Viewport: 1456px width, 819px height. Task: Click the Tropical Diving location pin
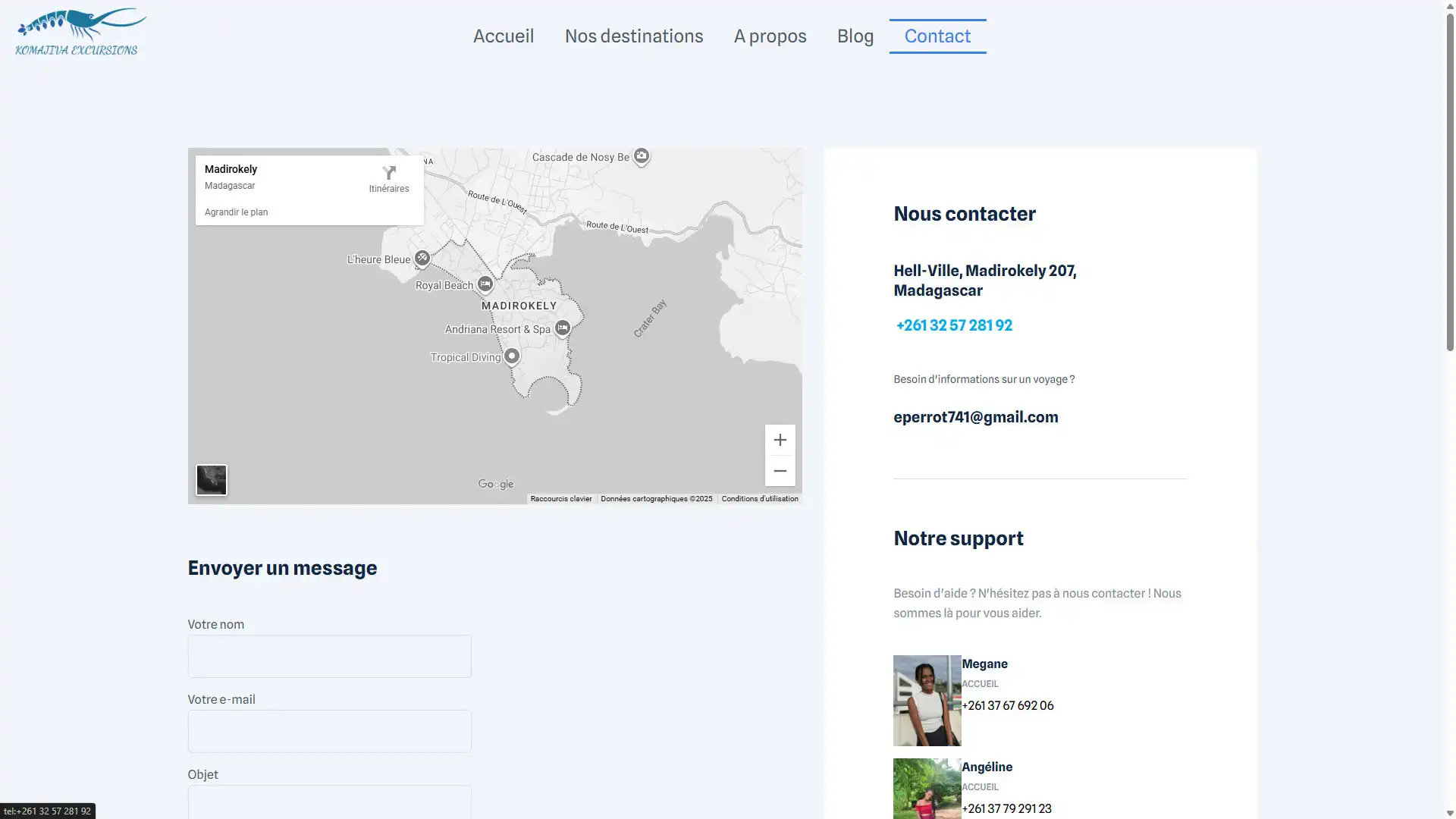pyautogui.click(x=512, y=356)
